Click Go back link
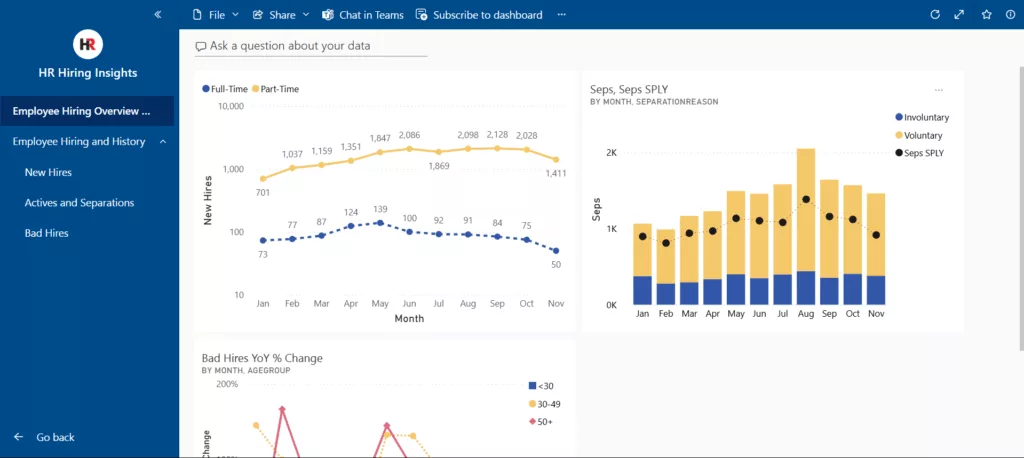The image size is (1024, 458). 56,437
